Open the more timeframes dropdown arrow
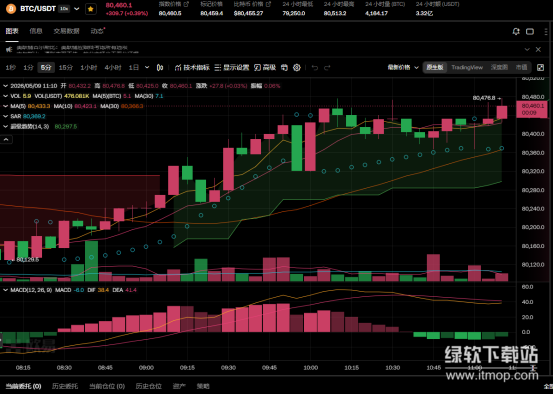Image resolution: width=553 pixels, height=395 pixels. (147, 67)
